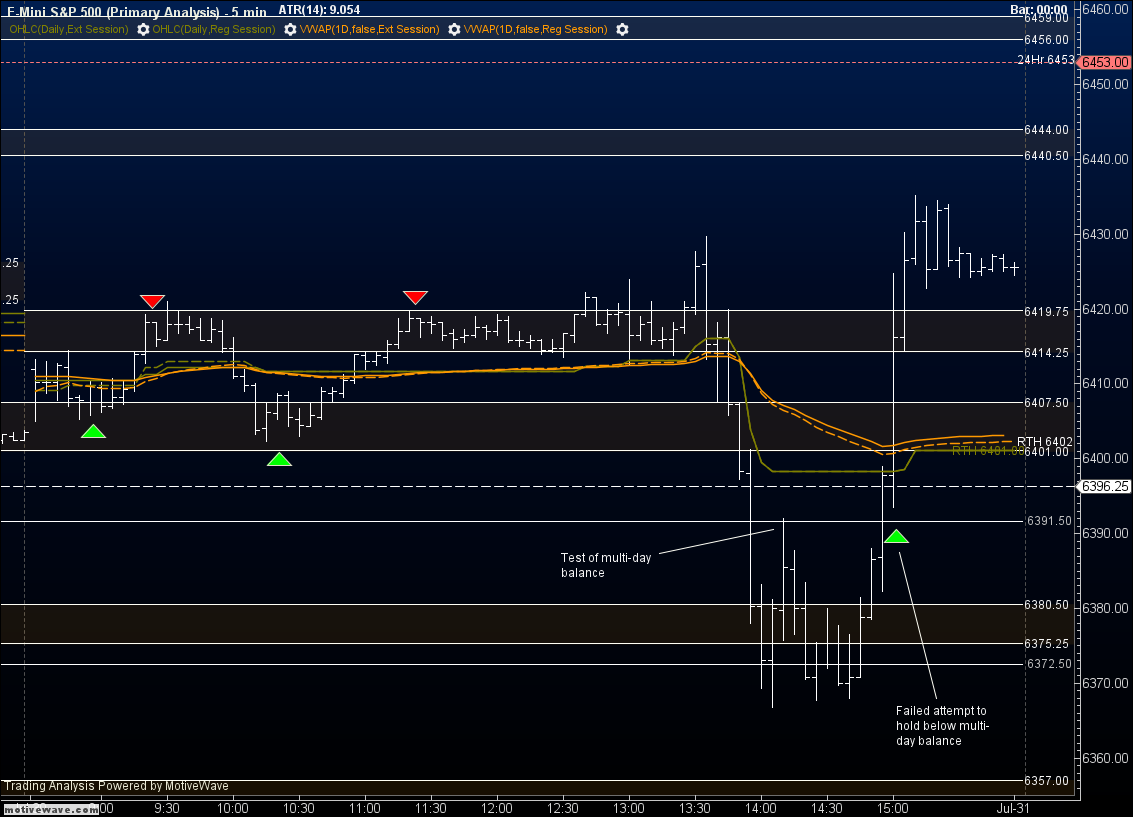Viewport: 1133px width, 817px height.
Task: Select the 'Test of multi-day balance' annotation
Action: (606, 565)
